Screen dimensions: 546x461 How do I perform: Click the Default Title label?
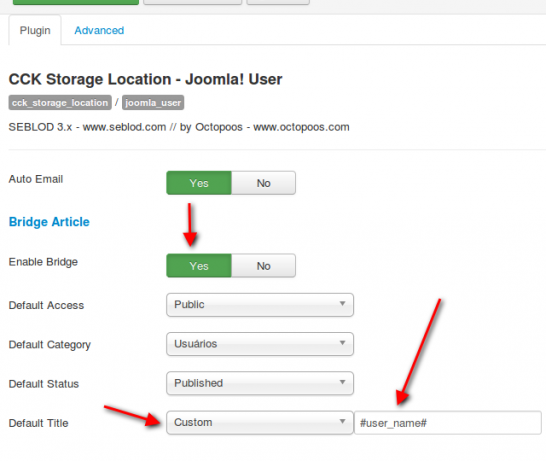click(38, 423)
